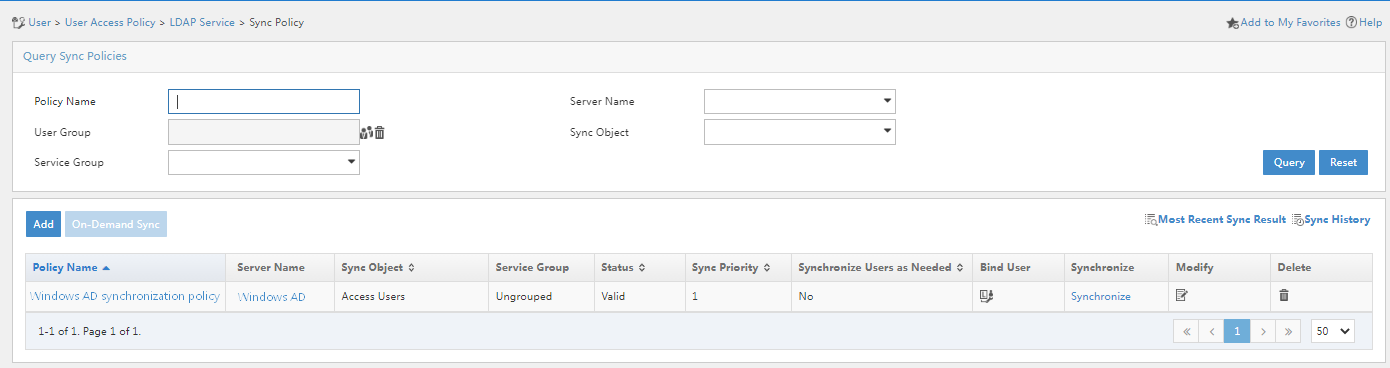Click the Query button

point(1289,162)
